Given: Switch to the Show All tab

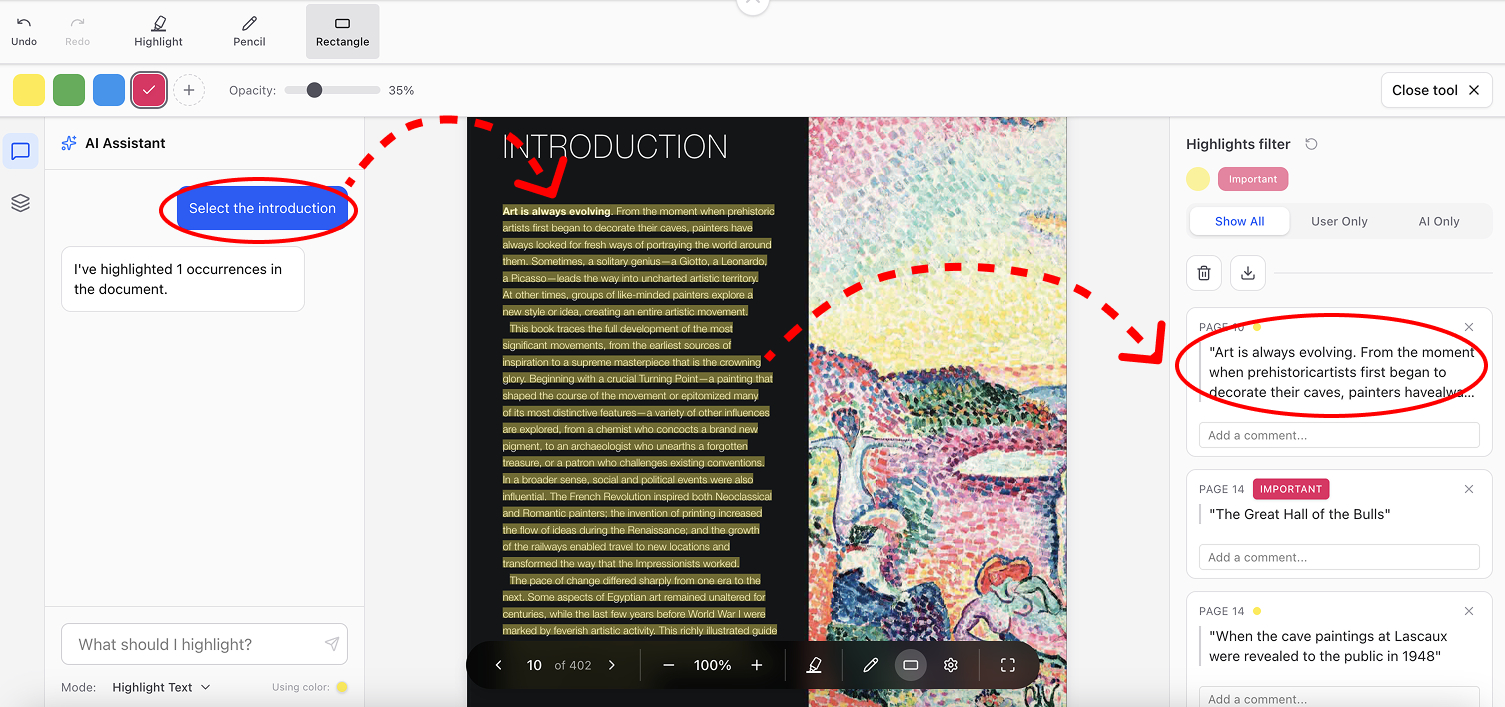Looking at the screenshot, I should [x=1240, y=221].
